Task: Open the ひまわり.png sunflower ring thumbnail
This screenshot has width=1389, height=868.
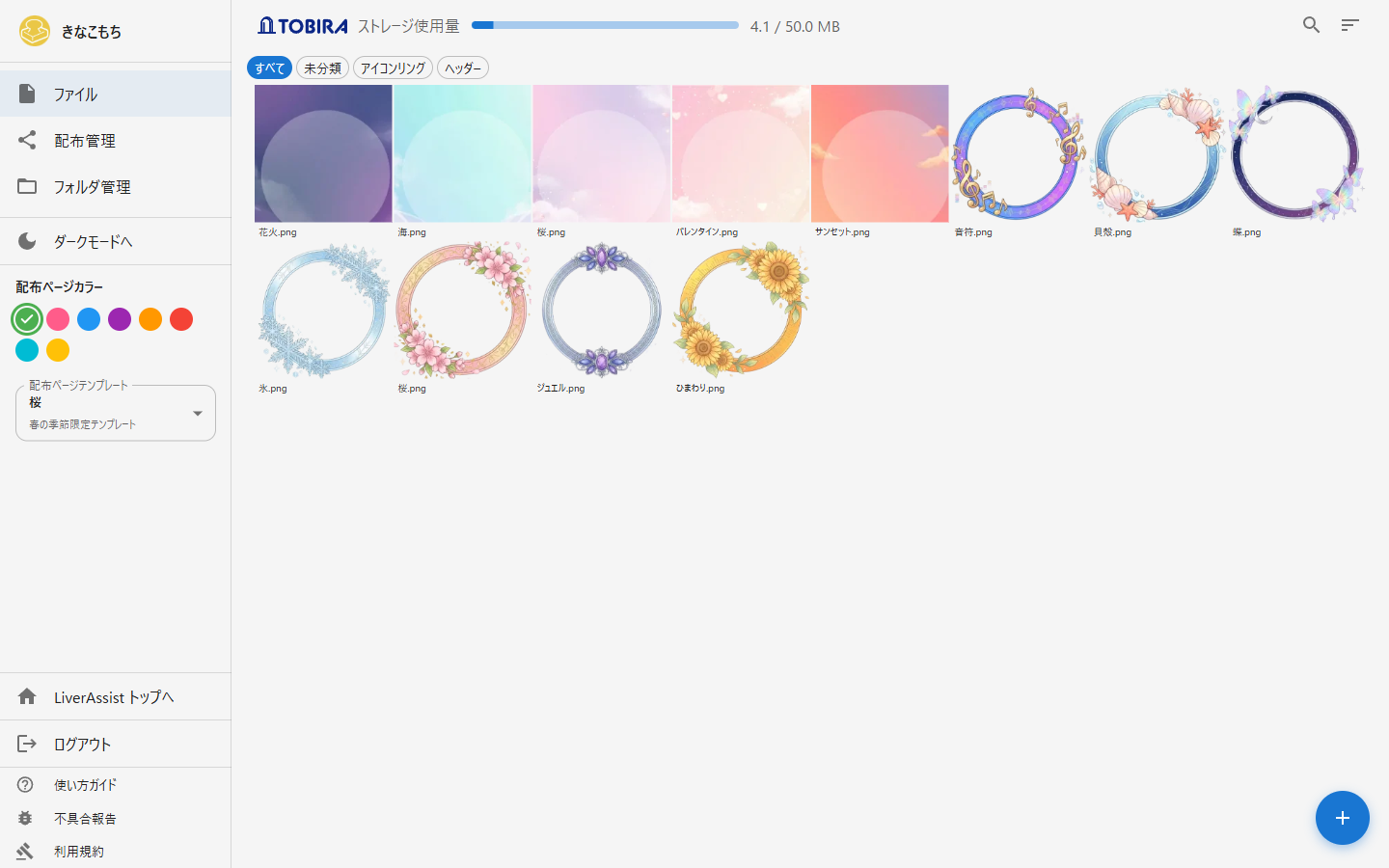Action: [741, 309]
